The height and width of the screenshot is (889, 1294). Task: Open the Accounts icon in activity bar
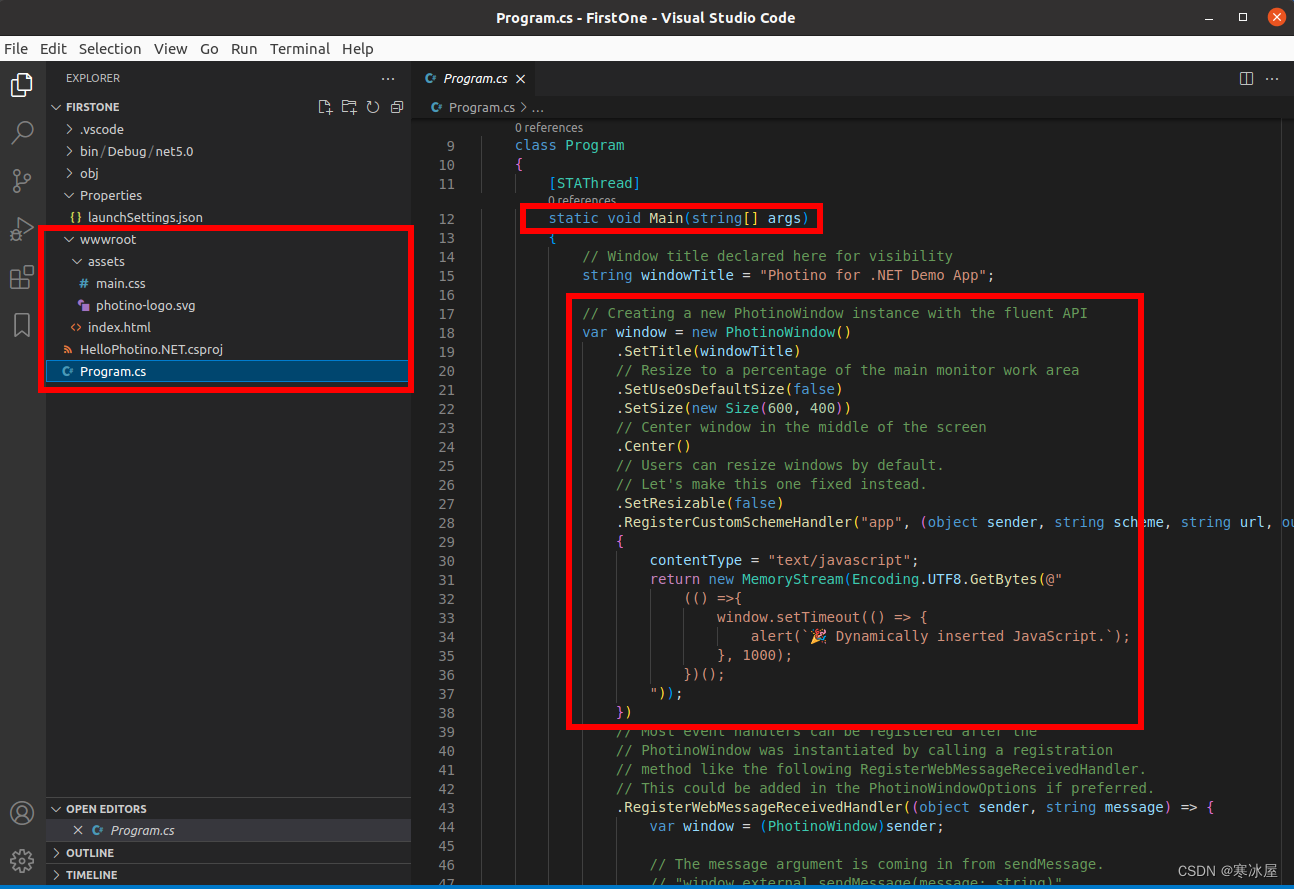22,813
